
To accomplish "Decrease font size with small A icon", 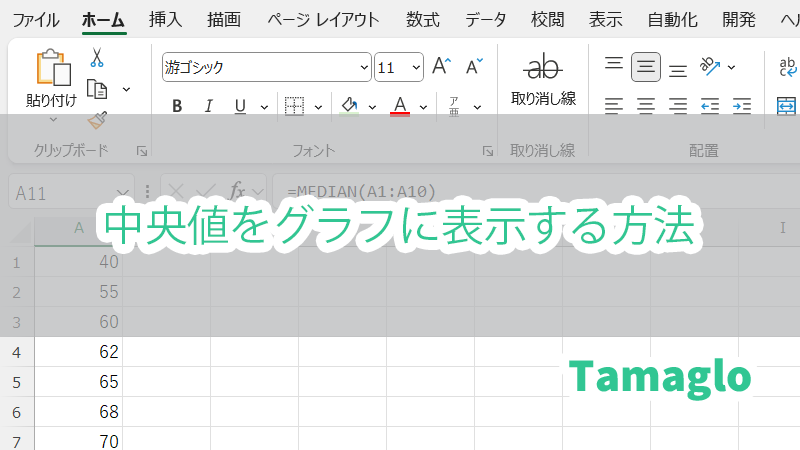I will 474,67.
